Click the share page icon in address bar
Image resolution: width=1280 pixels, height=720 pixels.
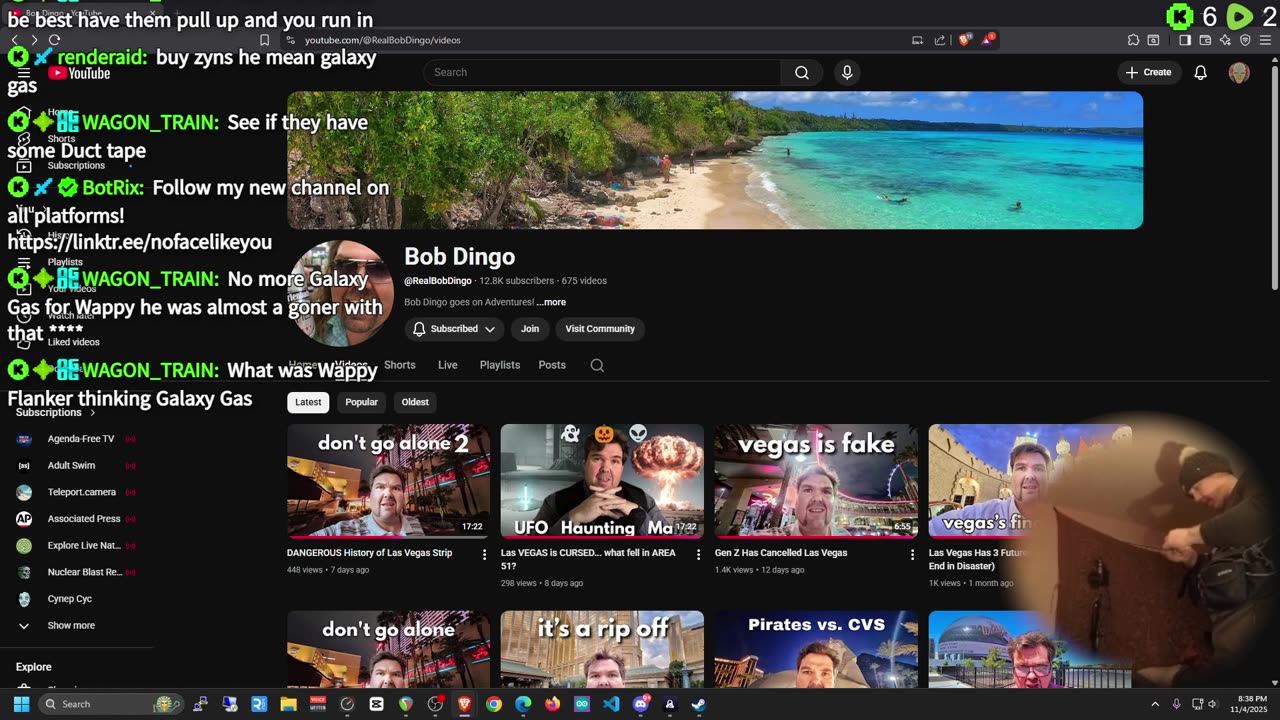coord(940,40)
